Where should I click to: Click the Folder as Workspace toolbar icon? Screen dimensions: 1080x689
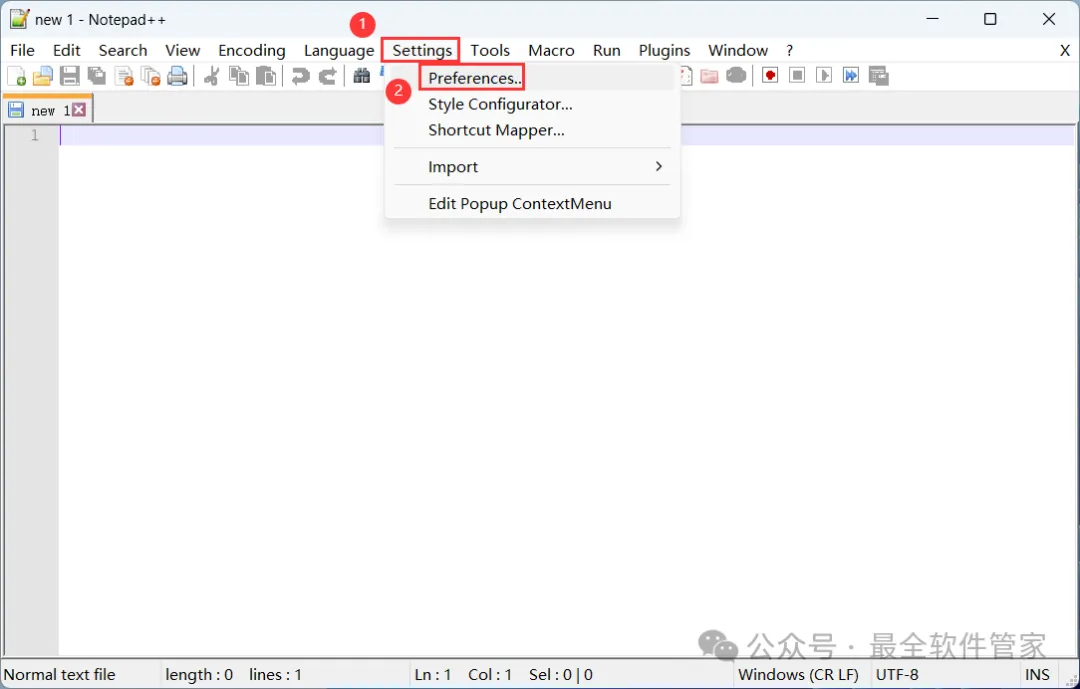click(x=709, y=76)
